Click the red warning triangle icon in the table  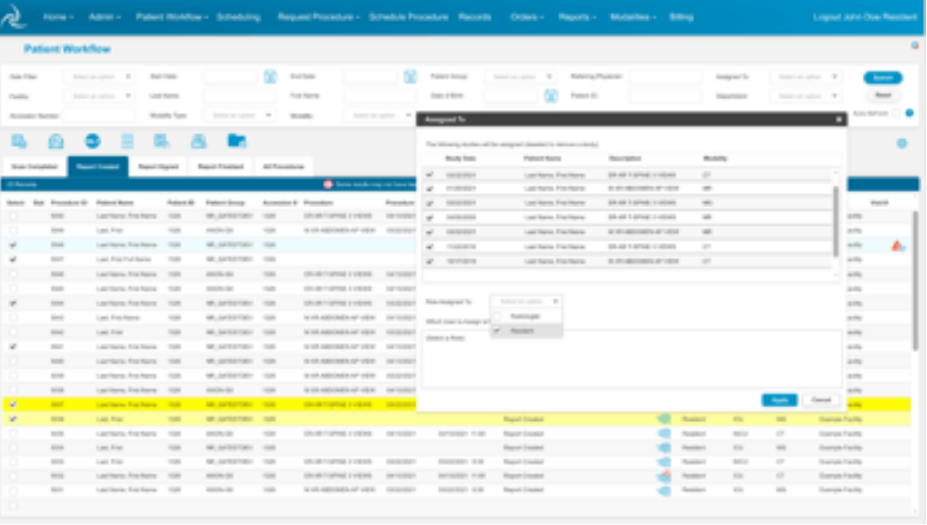(897, 245)
